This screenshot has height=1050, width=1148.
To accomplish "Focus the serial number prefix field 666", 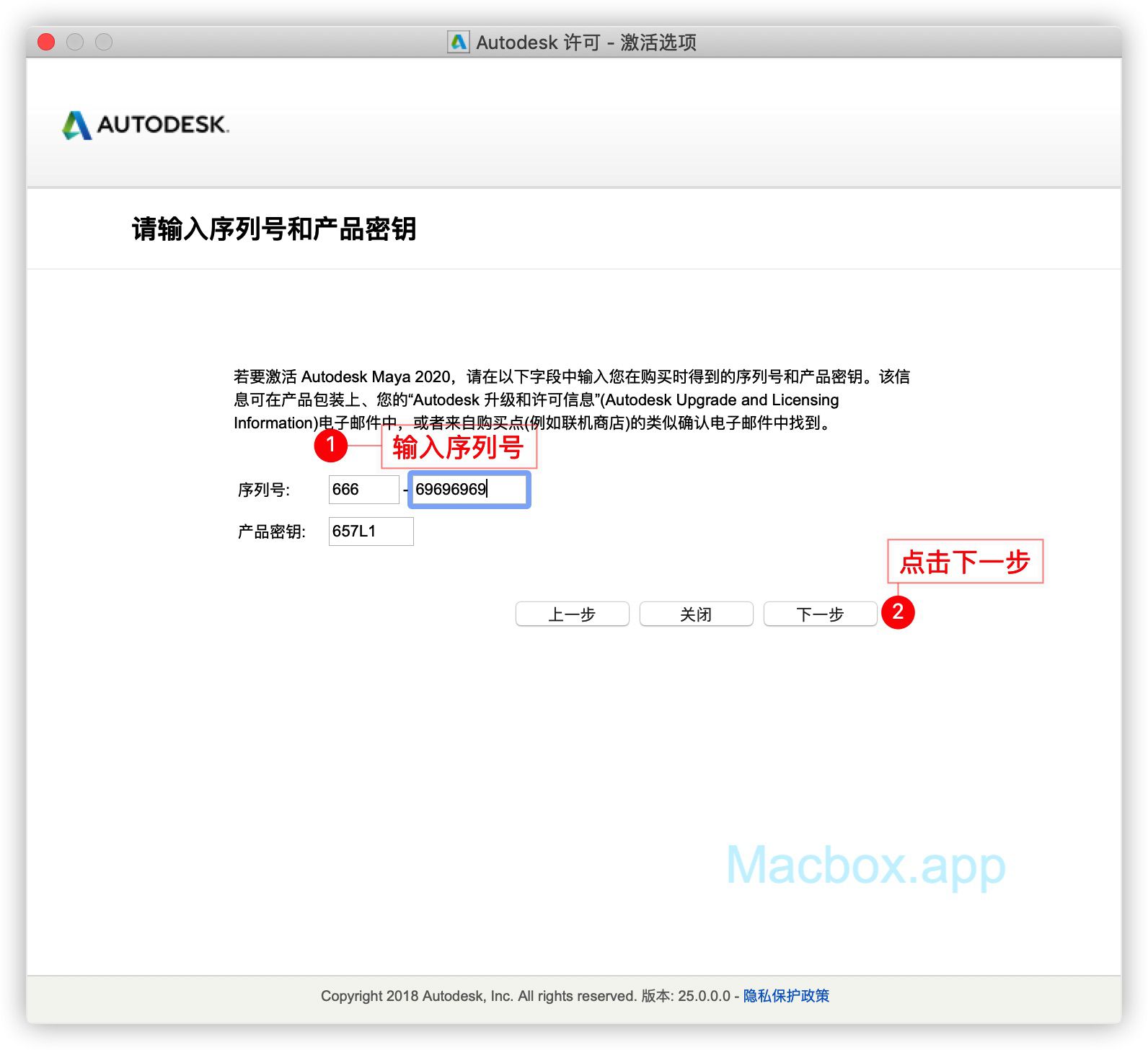I will [363, 490].
